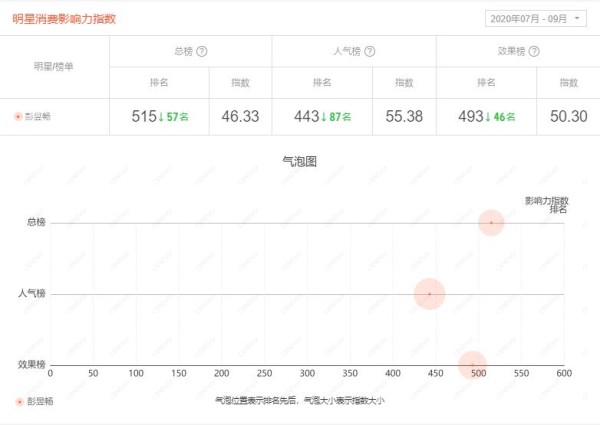Open the help tooltip icon for 效果榜
Image resolution: width=600 pixels, height=425 pixels.
pos(534,51)
